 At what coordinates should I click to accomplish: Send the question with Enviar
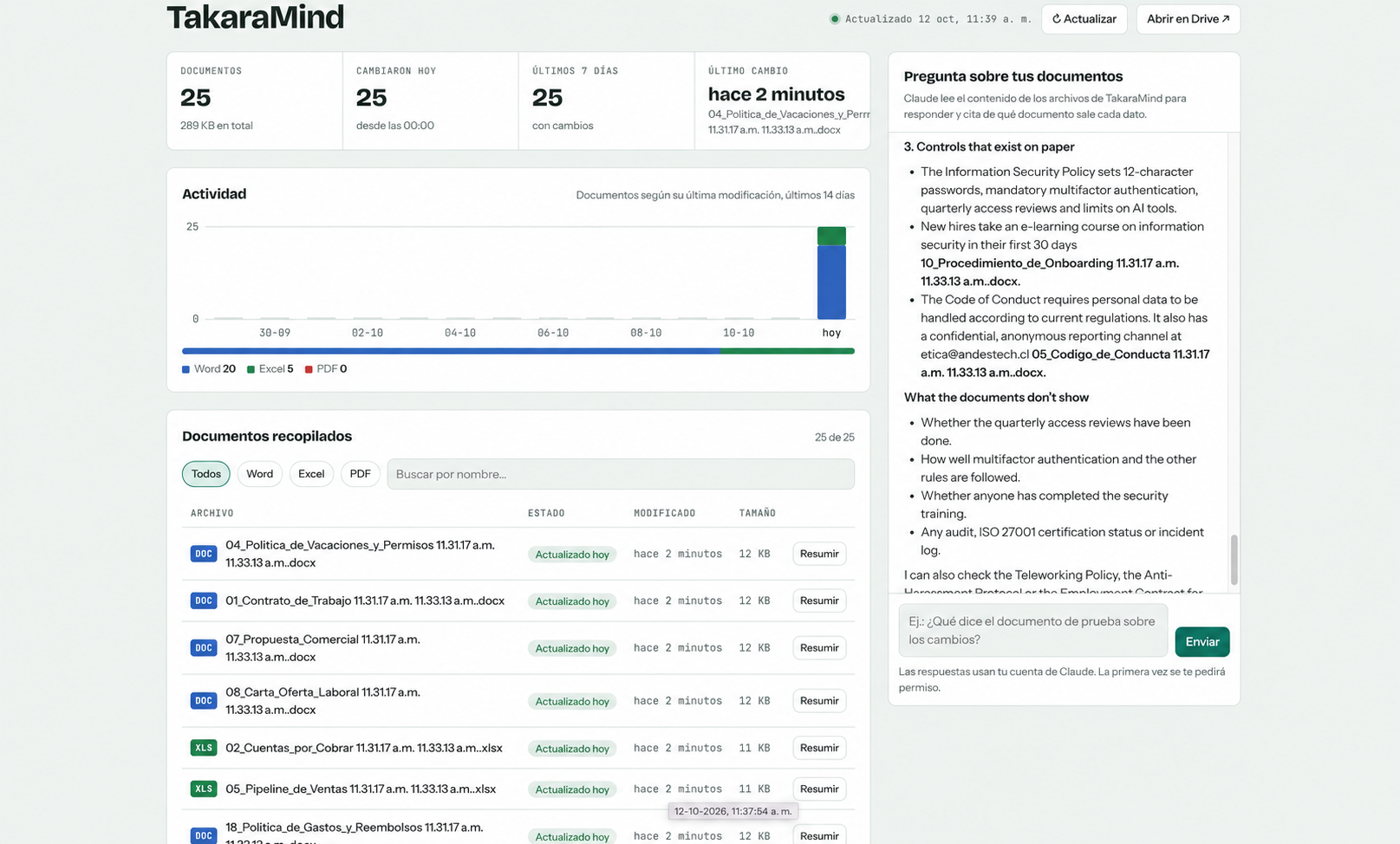coord(1202,642)
